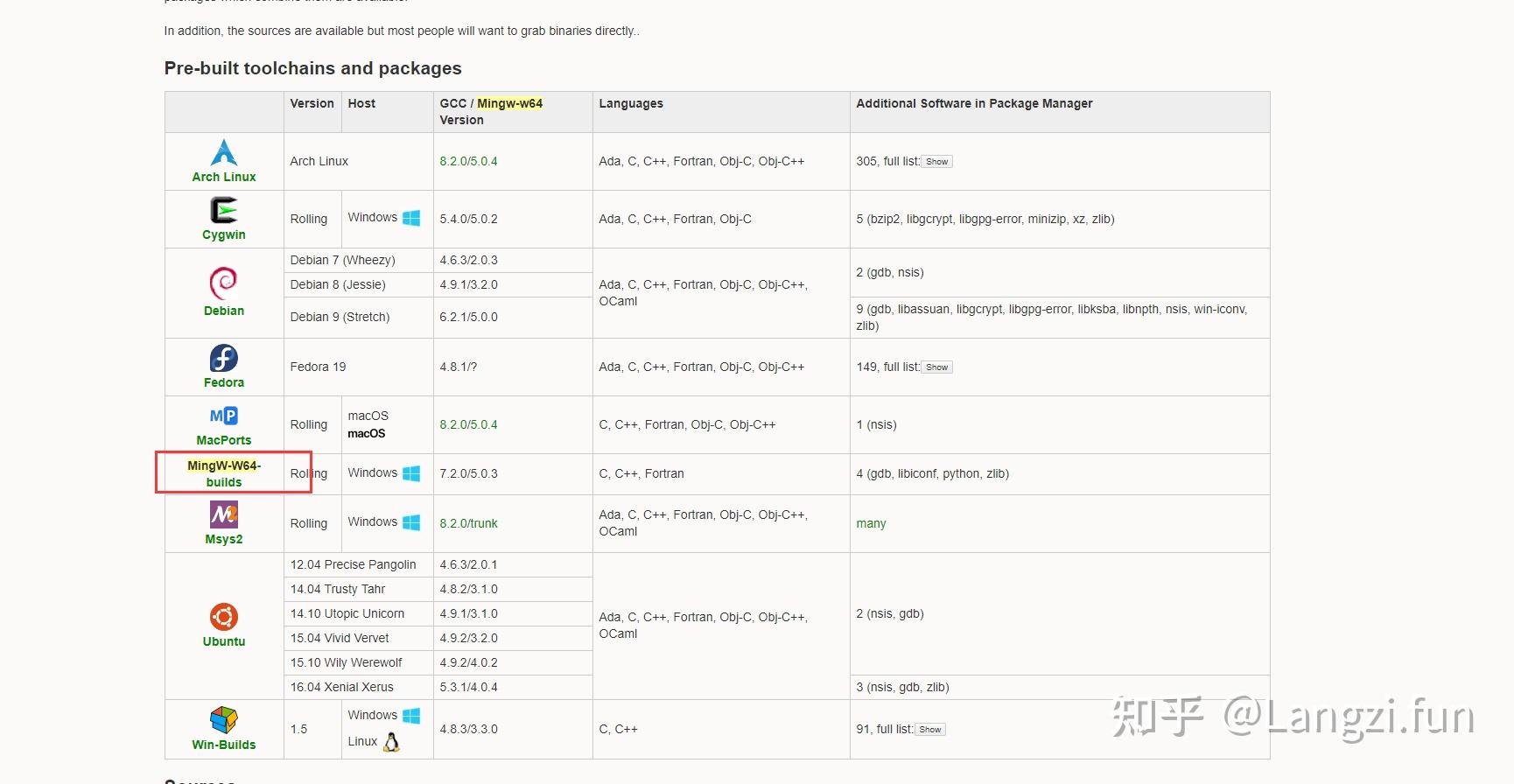Show full package list for Fedora
The height and width of the screenshot is (784, 1514).
coord(936,367)
